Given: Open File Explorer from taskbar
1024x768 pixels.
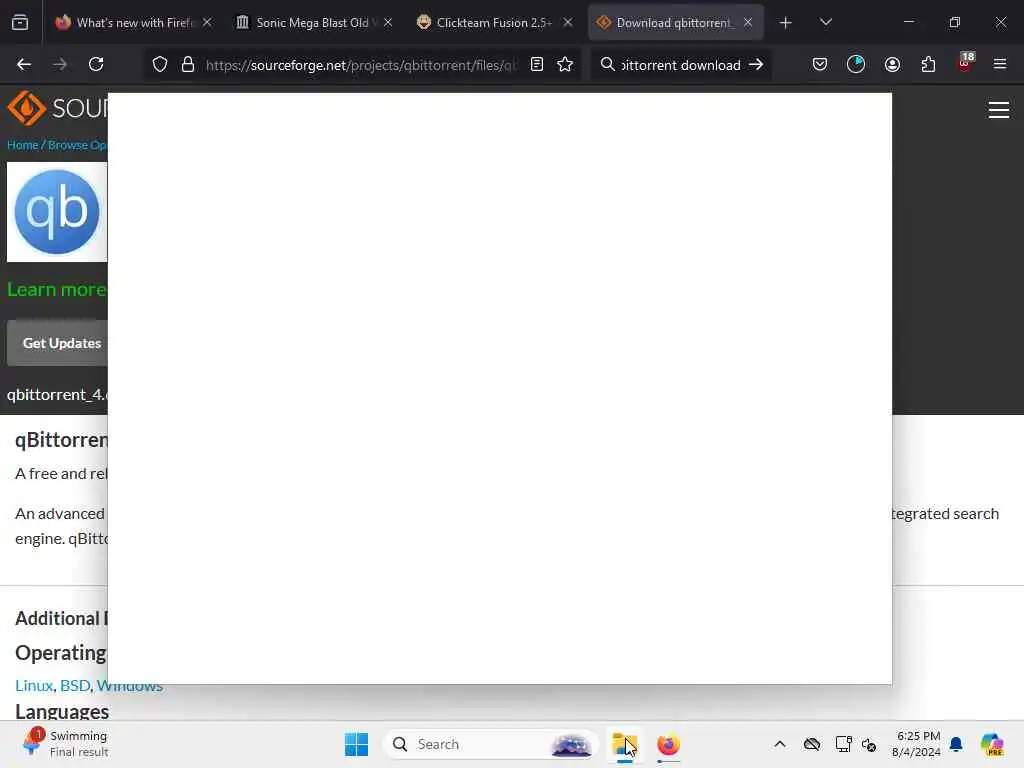Looking at the screenshot, I should pyautogui.click(x=625, y=744).
